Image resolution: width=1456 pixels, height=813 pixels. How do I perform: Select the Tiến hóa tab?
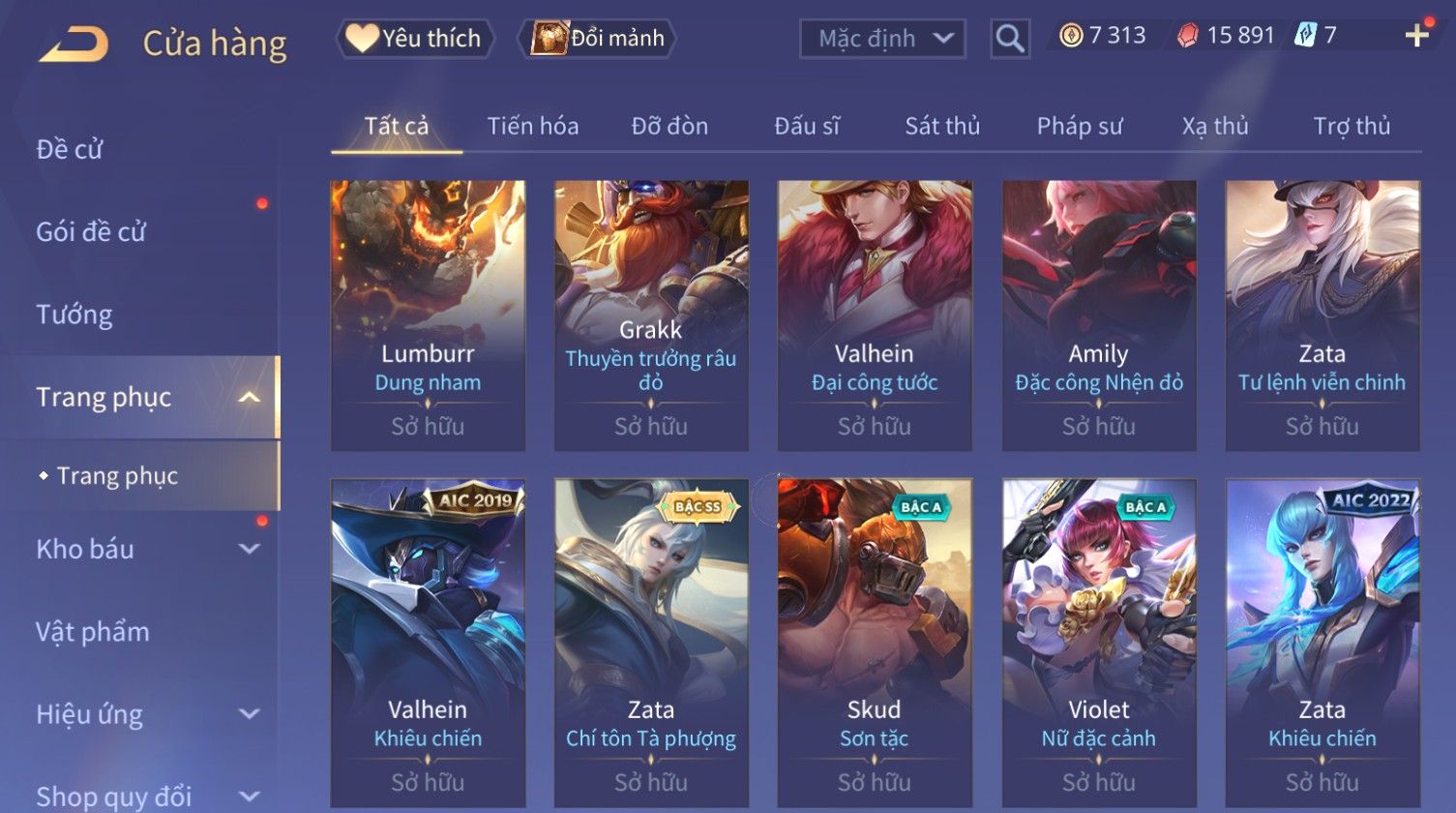[x=533, y=126]
